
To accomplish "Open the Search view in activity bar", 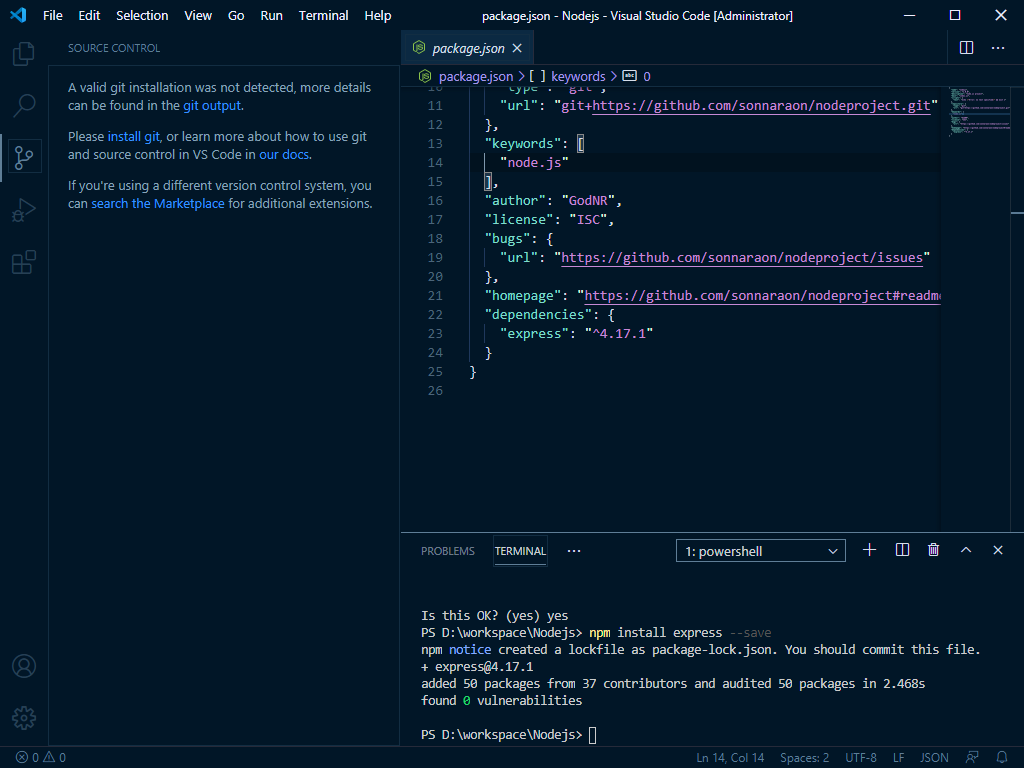I will tap(24, 105).
